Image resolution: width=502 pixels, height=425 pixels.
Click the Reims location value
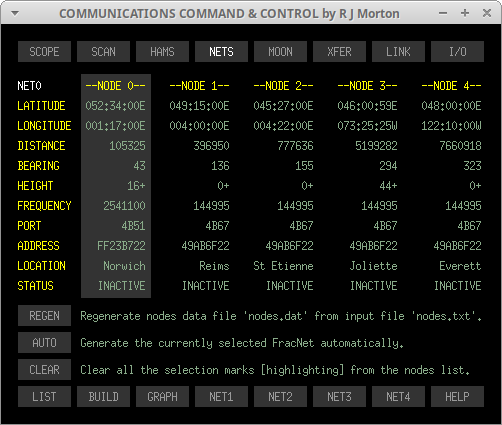click(214, 266)
